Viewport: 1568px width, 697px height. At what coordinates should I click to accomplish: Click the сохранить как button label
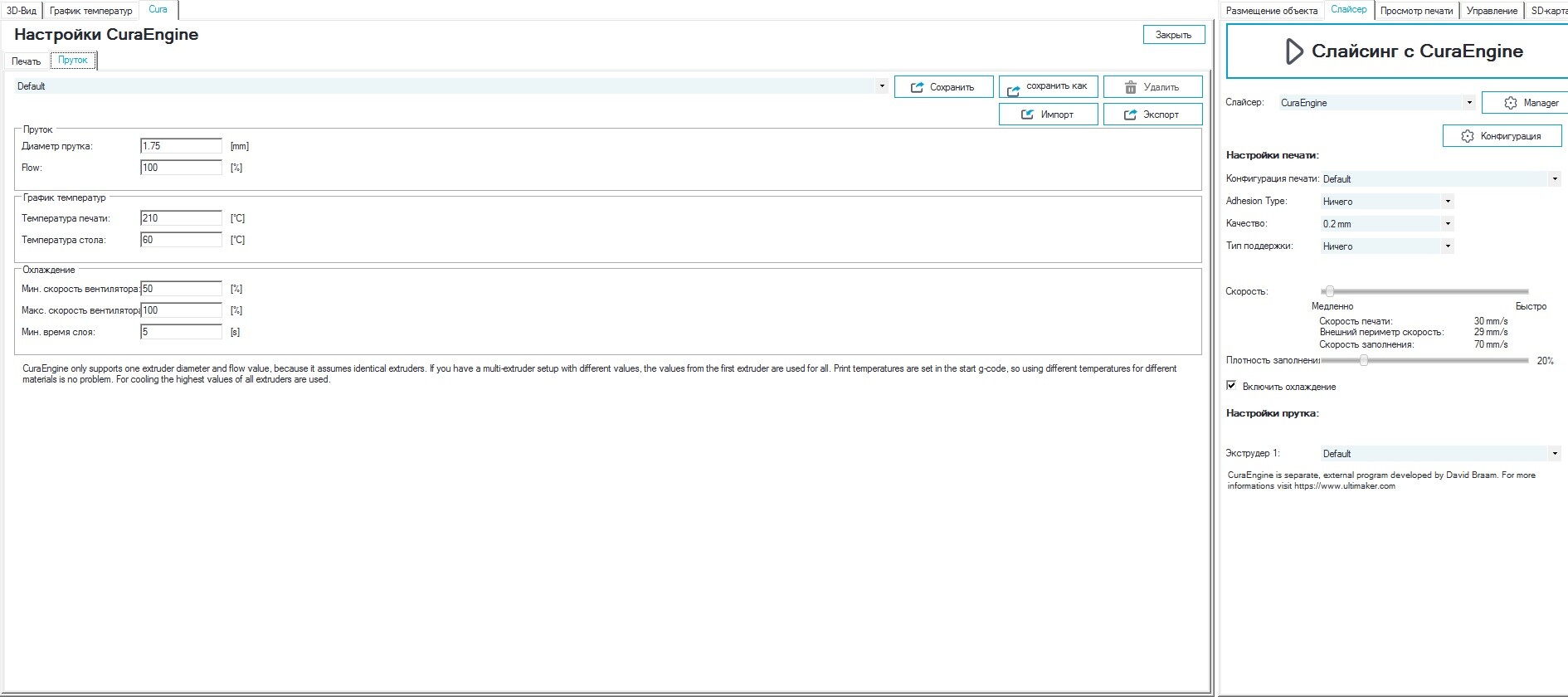(x=1056, y=86)
